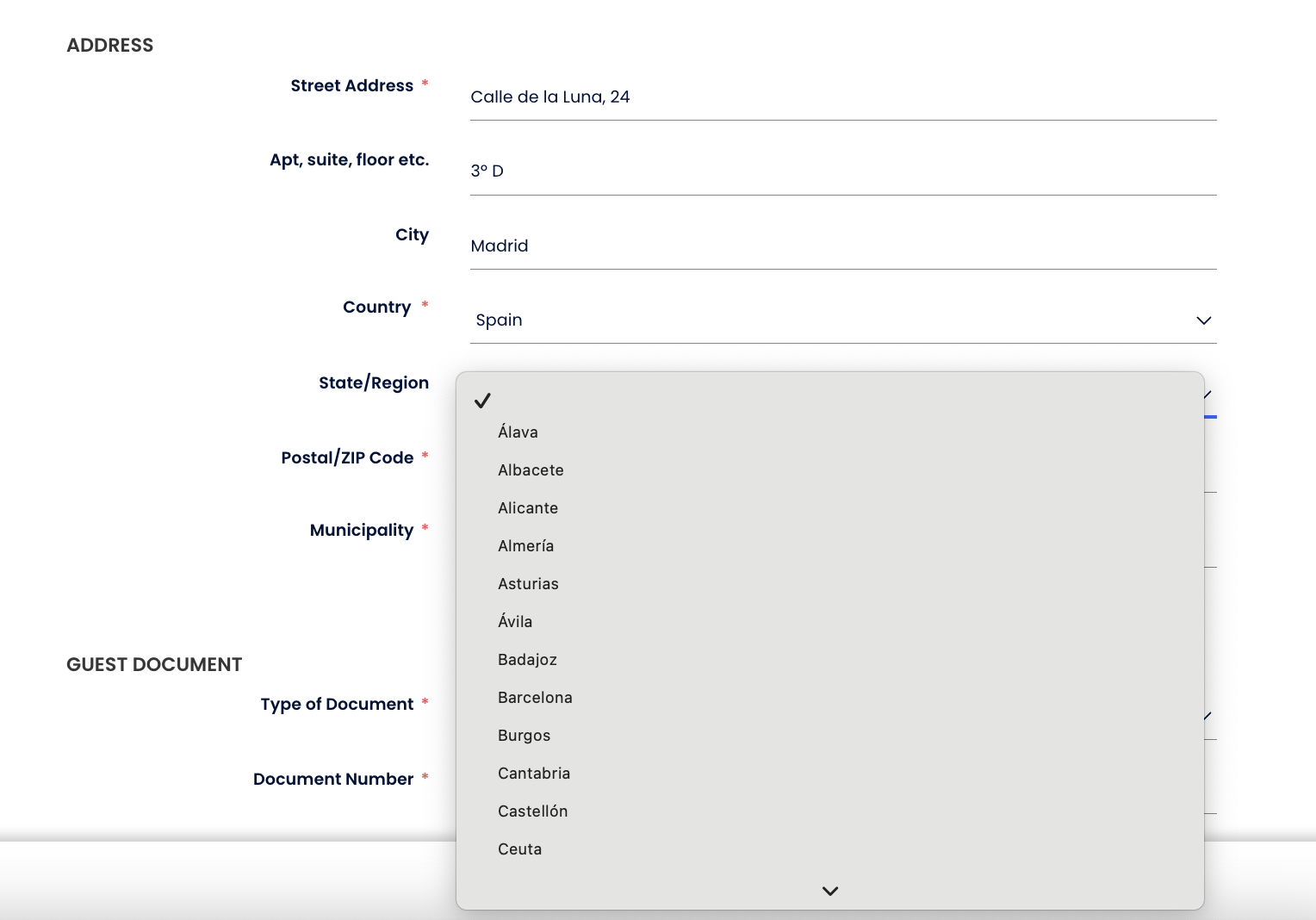Image resolution: width=1316 pixels, height=920 pixels.
Task: Select Ceuta from the dropdown list
Action: click(519, 849)
